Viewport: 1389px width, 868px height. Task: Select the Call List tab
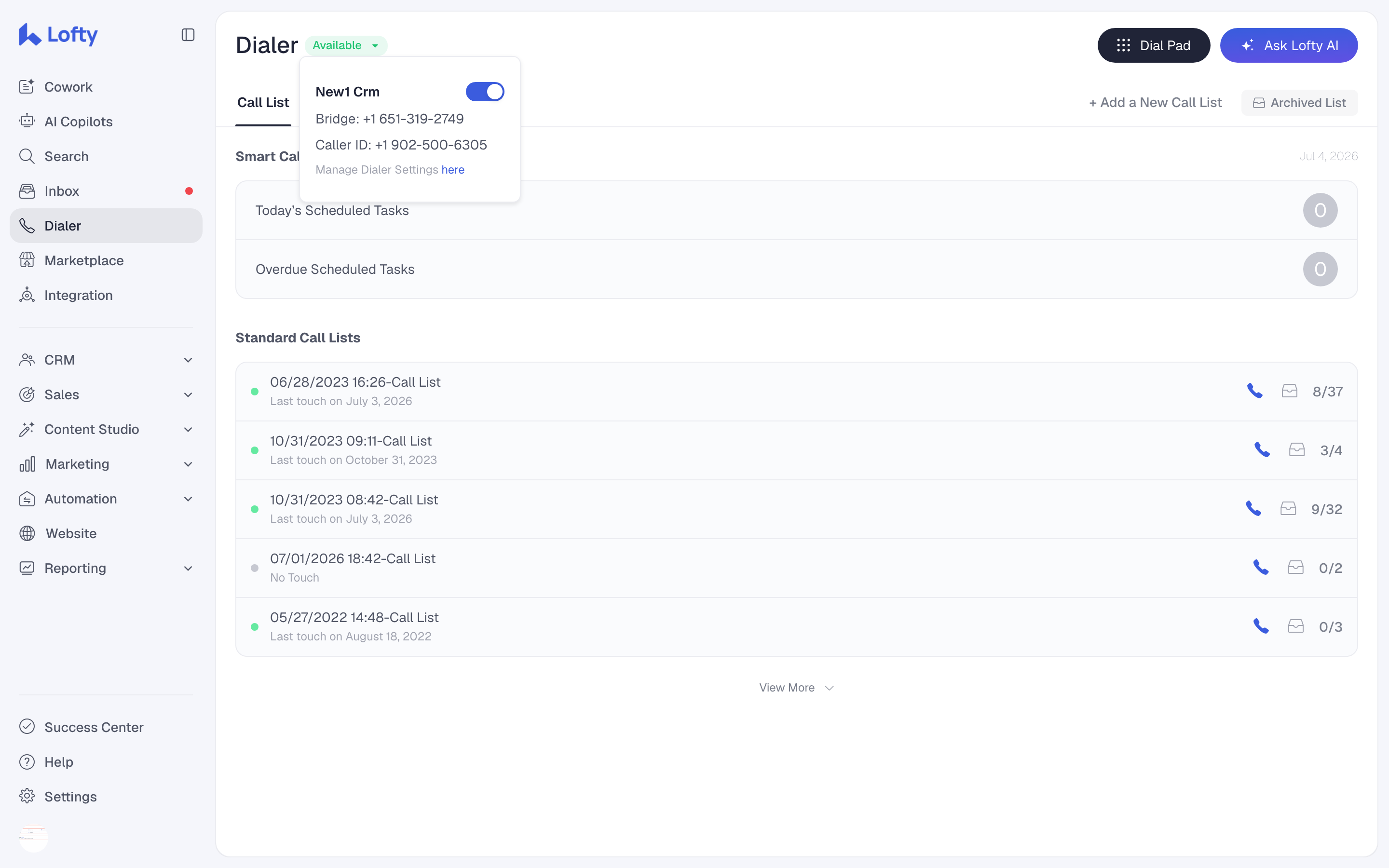263,103
